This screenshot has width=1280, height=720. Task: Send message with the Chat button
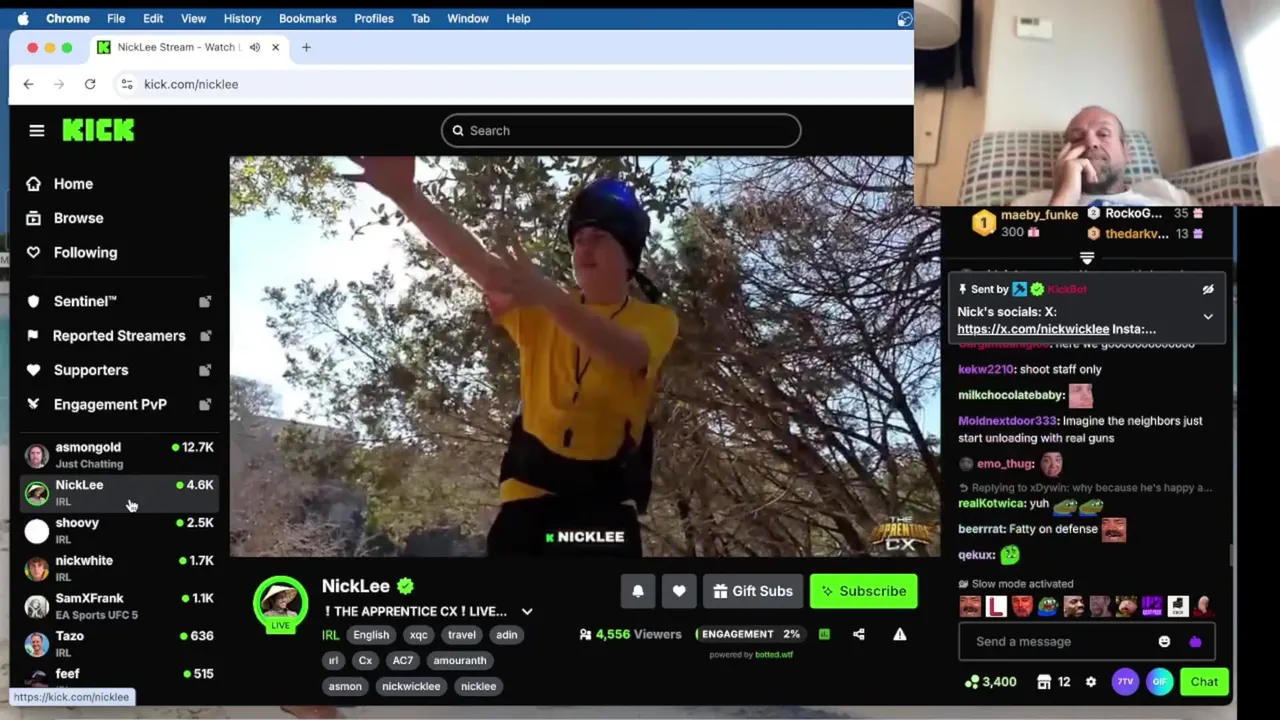[1204, 682]
